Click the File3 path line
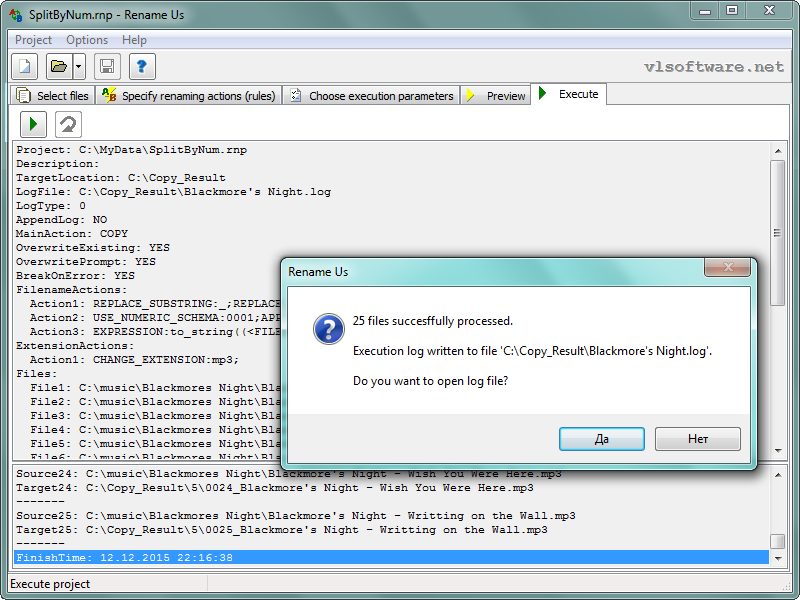Screen dimensions: 800x600 coord(155,416)
